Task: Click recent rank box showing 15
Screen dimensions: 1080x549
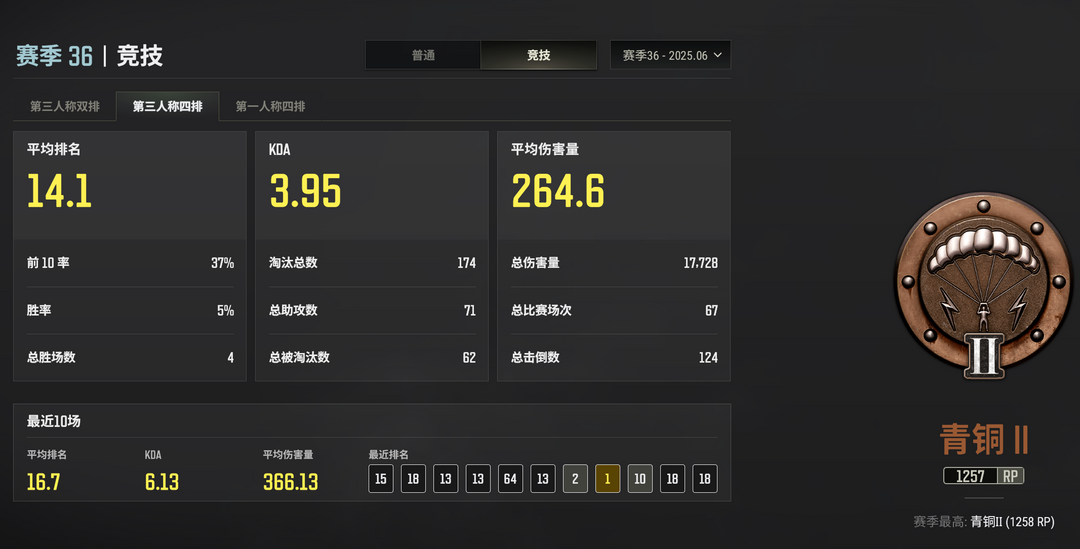Action: coord(381,479)
